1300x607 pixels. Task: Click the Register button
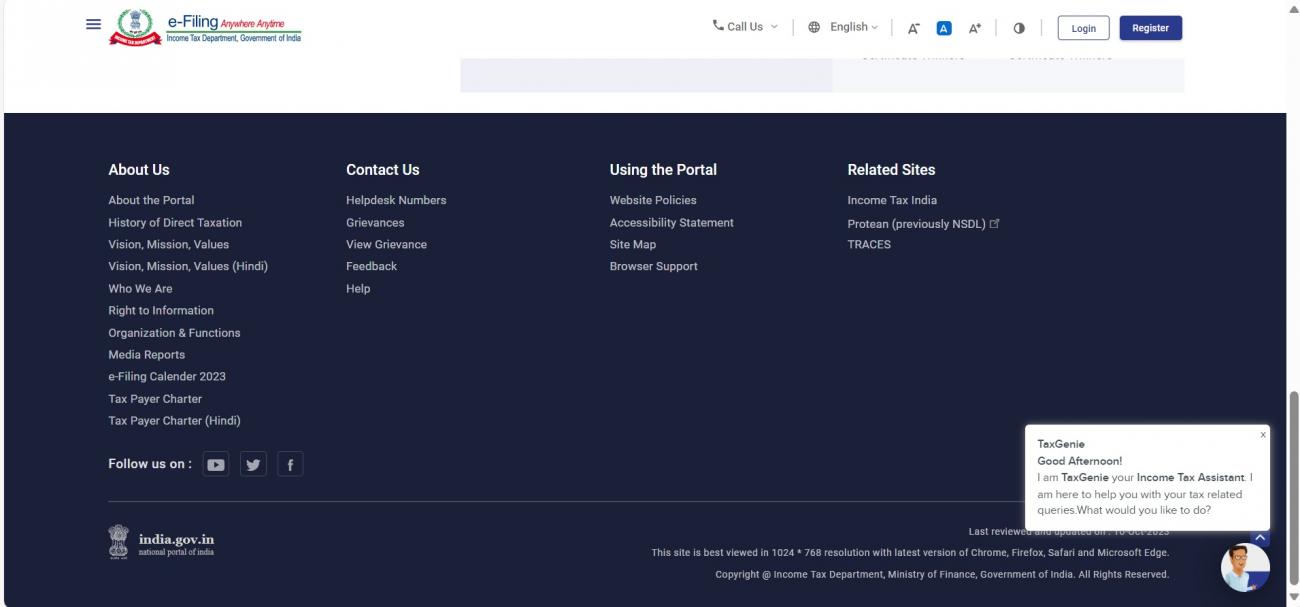[x=1150, y=28]
